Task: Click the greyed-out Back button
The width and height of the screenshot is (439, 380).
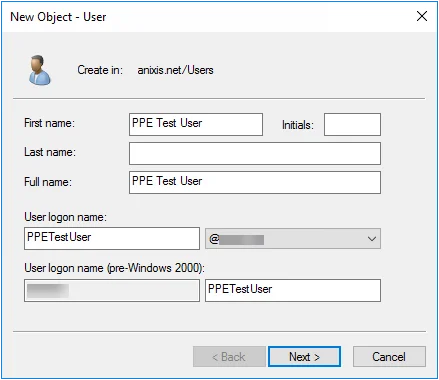Action: pyautogui.click(x=229, y=357)
